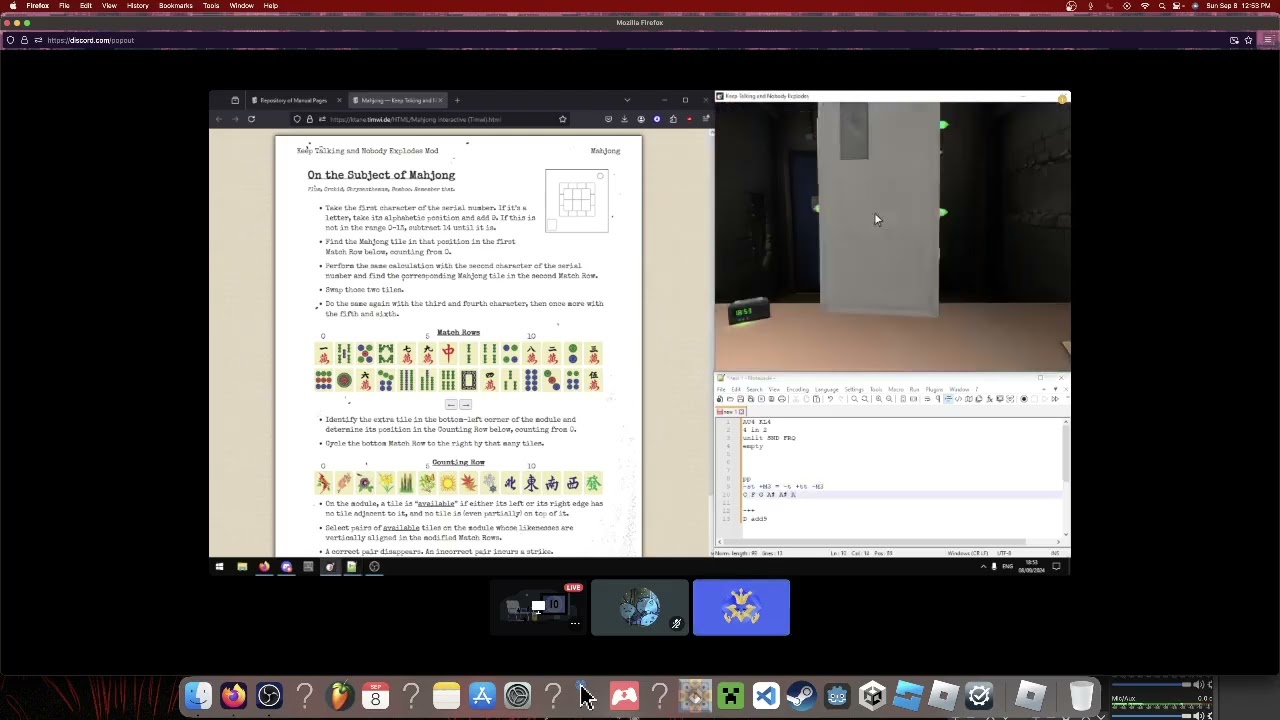This screenshot has height=720, width=1280.
Task: Open tab list chevron in streamed Firefox
Action: point(627,100)
